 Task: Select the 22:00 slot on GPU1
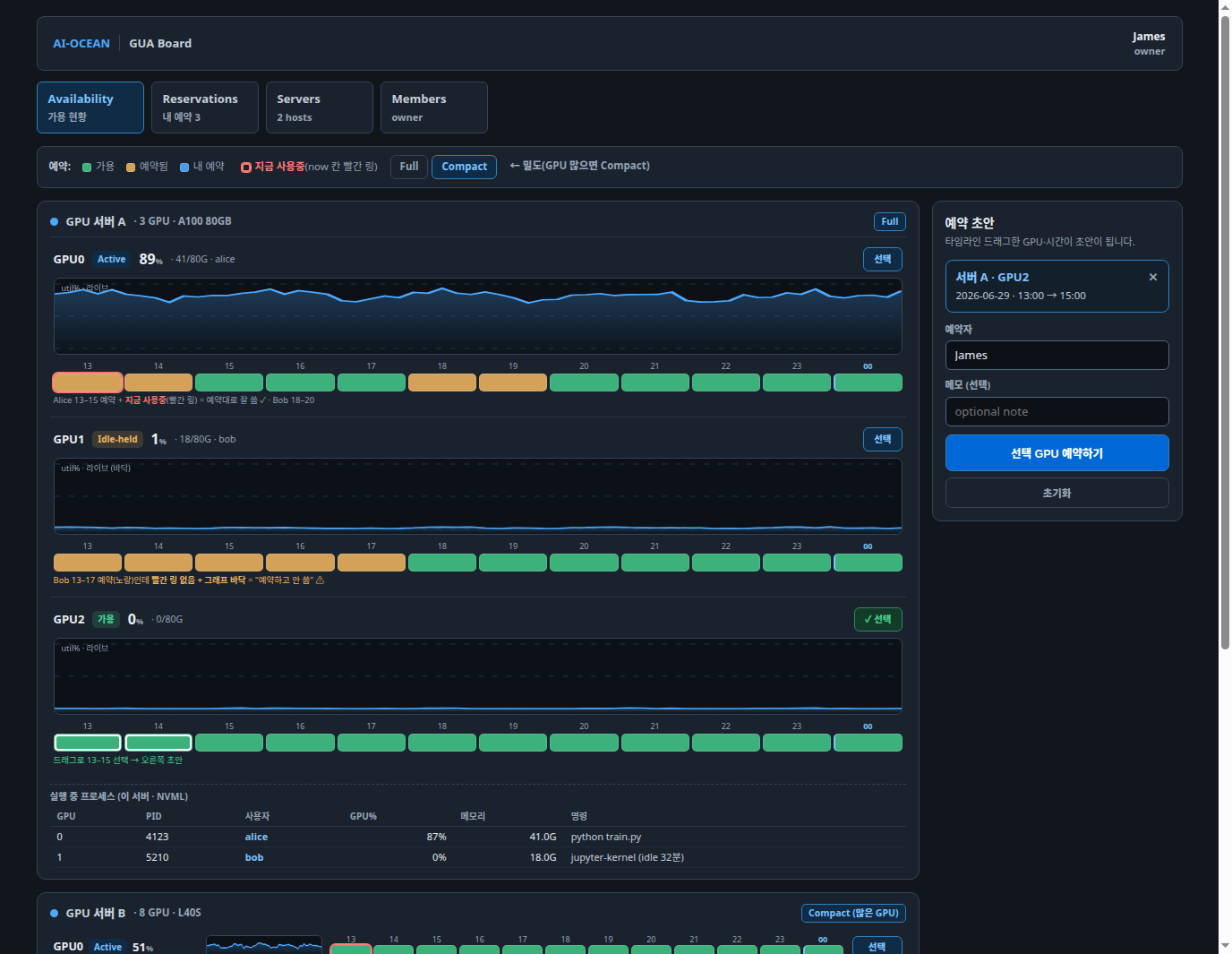(x=726, y=563)
